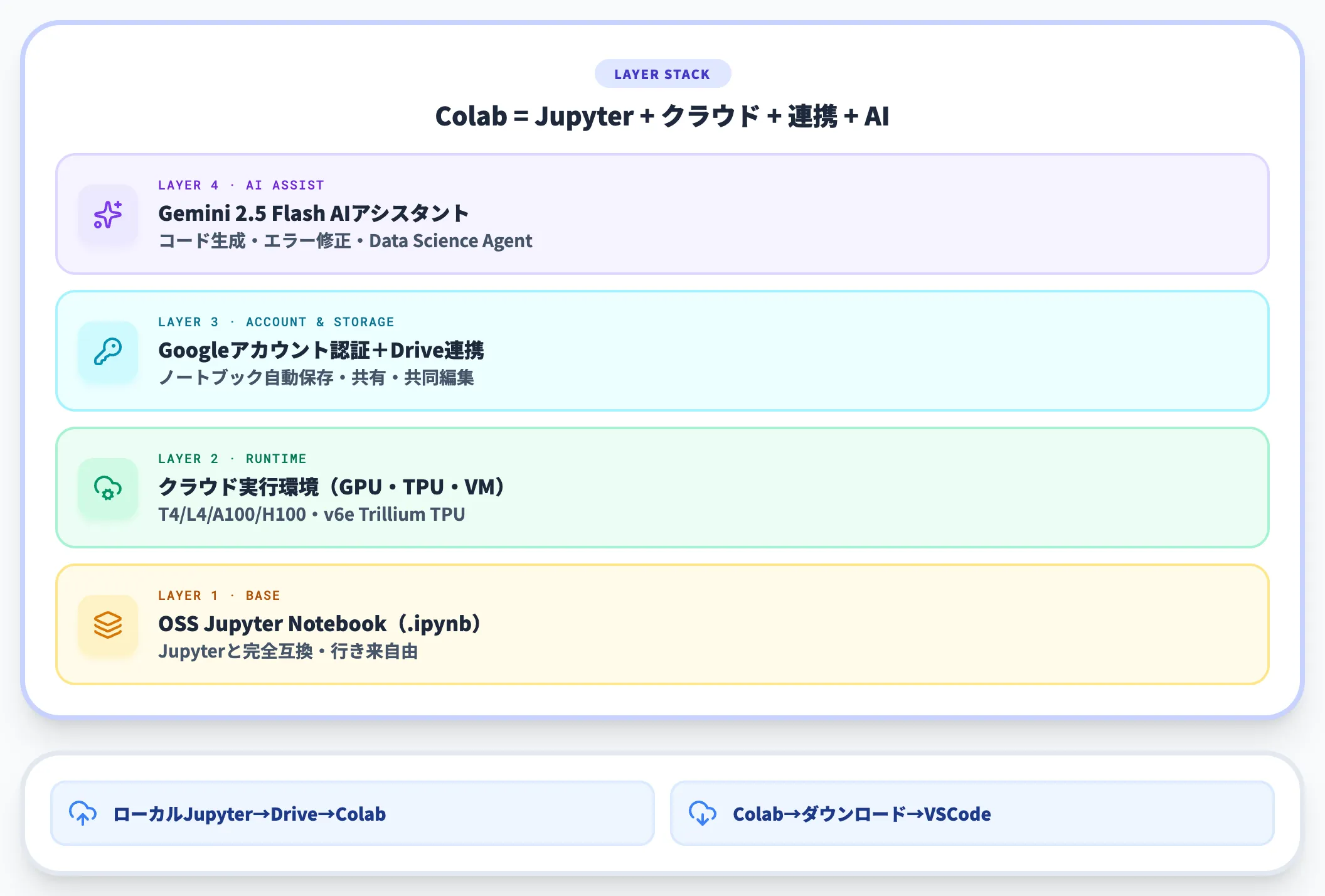The height and width of the screenshot is (896, 1325).
Task: Select the Gemini 2.5 Flash AIアシスタント heading
Action: click(313, 213)
